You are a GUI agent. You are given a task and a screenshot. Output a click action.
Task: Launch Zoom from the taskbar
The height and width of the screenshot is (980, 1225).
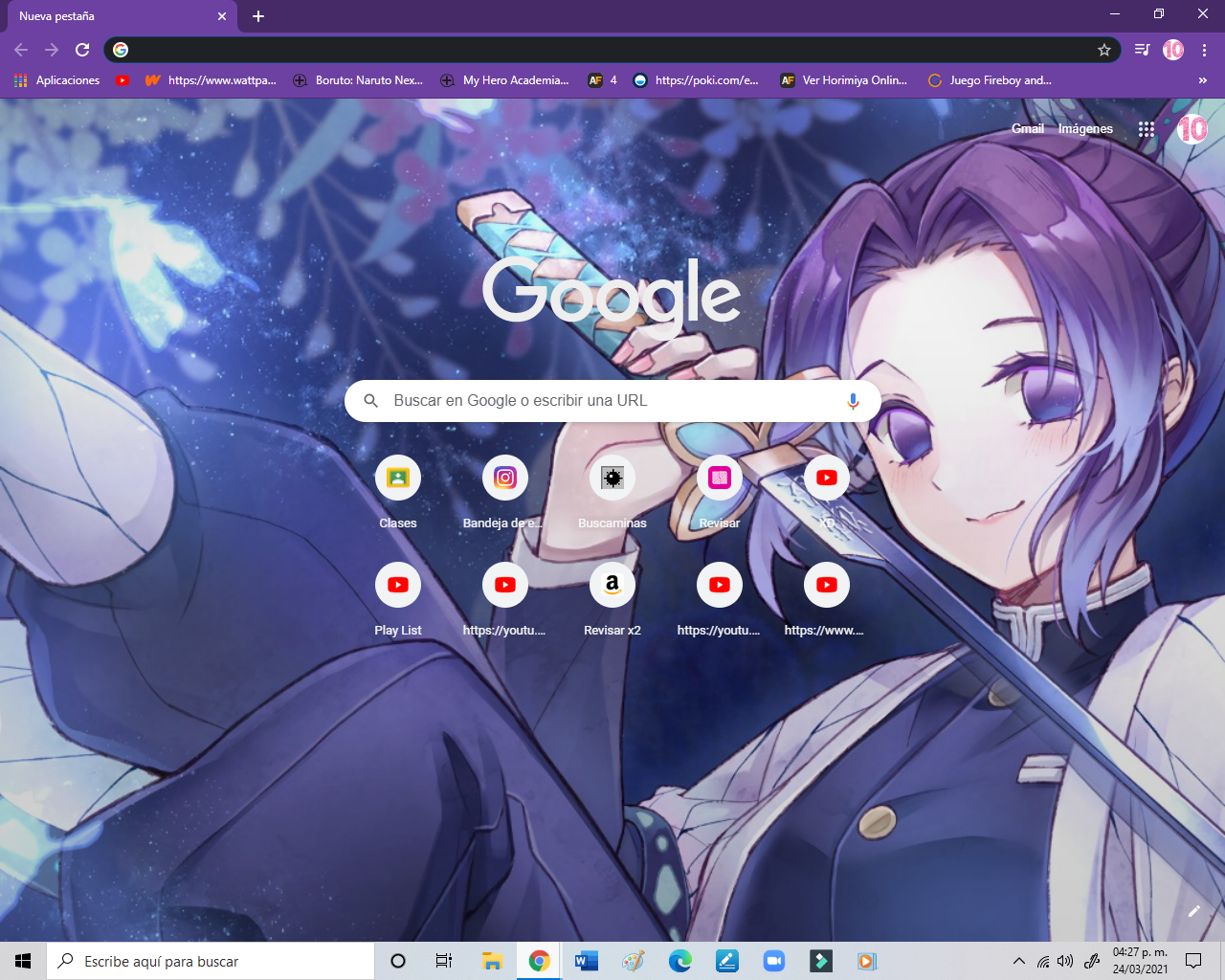click(773, 961)
